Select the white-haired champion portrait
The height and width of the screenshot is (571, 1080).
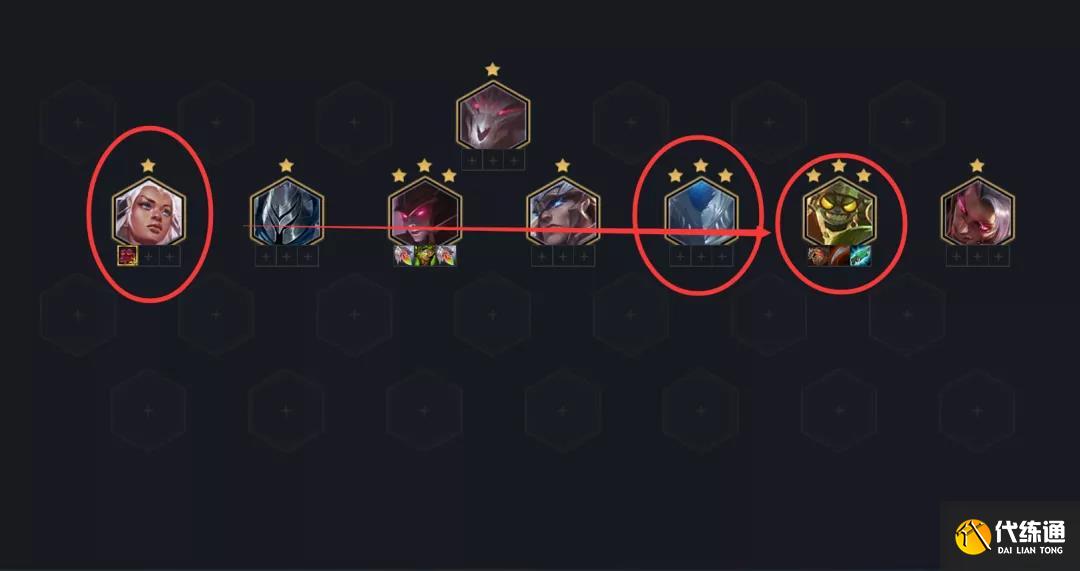coord(149,211)
